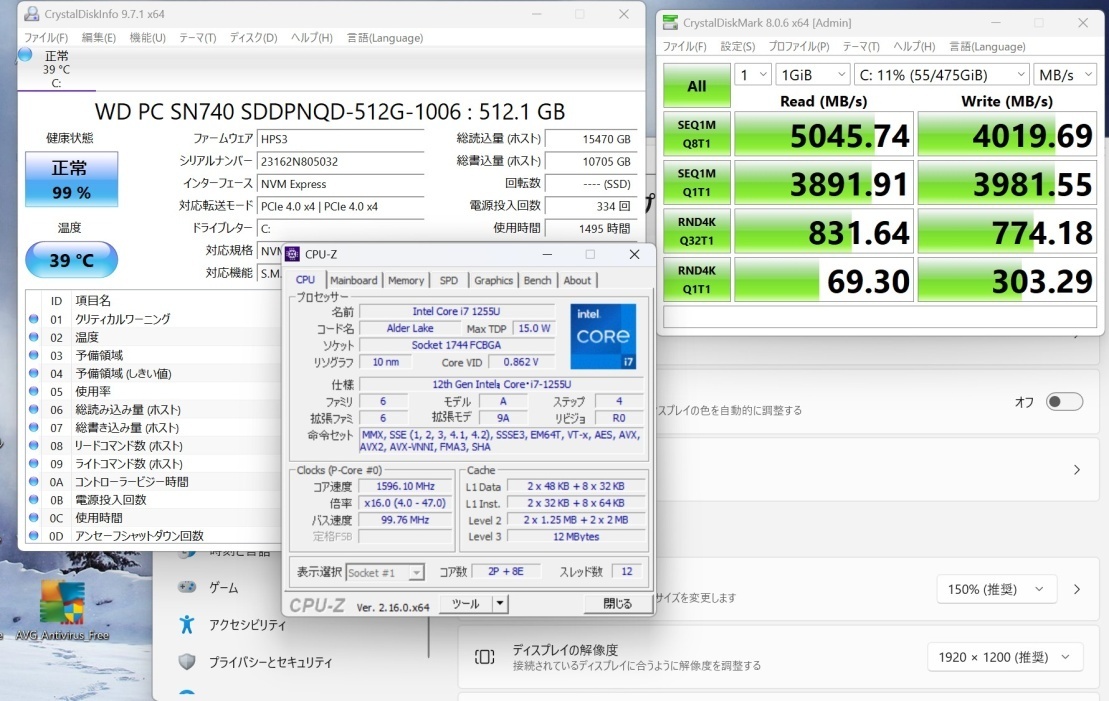Click the display resolution icon

click(x=485, y=657)
